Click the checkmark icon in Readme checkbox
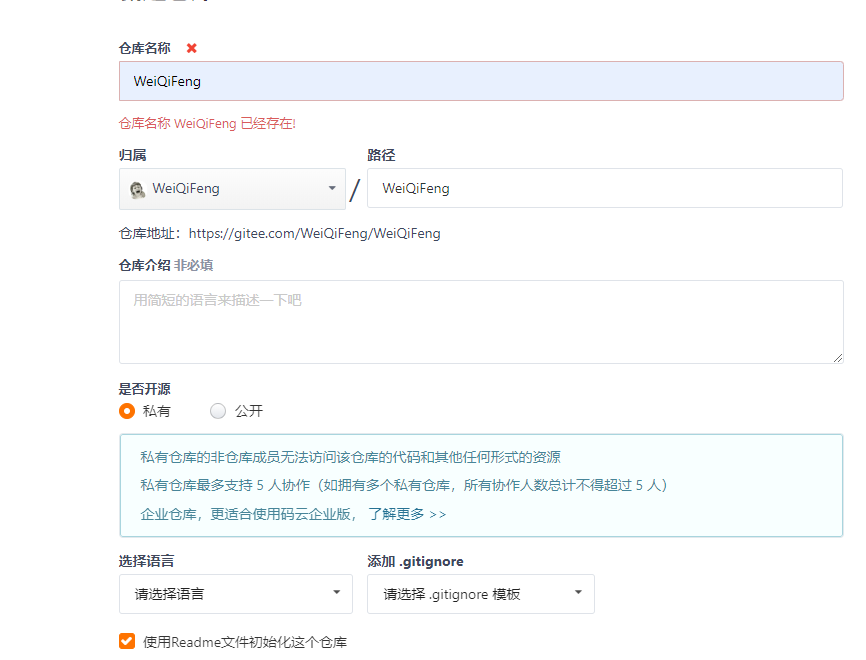This screenshot has width=866, height=660. [126, 643]
